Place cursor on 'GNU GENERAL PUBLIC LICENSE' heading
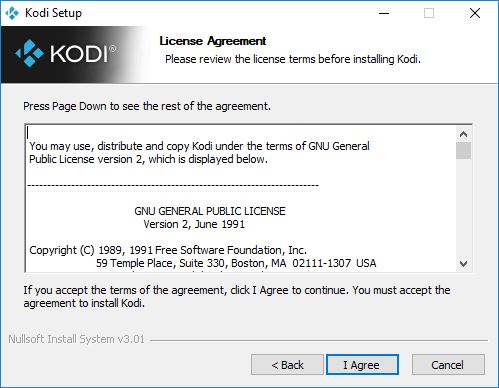The width and height of the screenshot is (499, 388). tap(210, 211)
